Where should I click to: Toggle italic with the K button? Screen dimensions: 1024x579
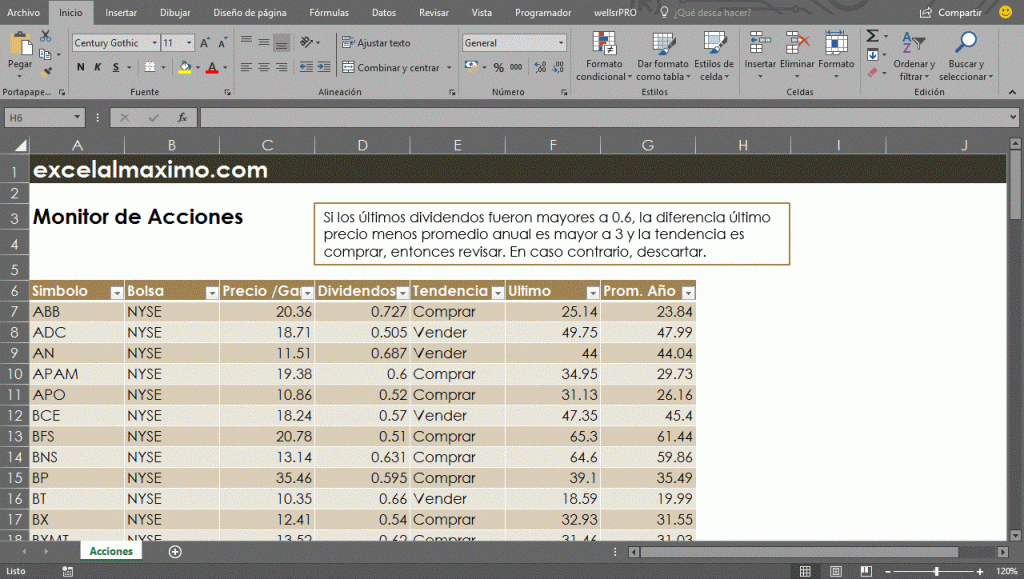coord(96,68)
